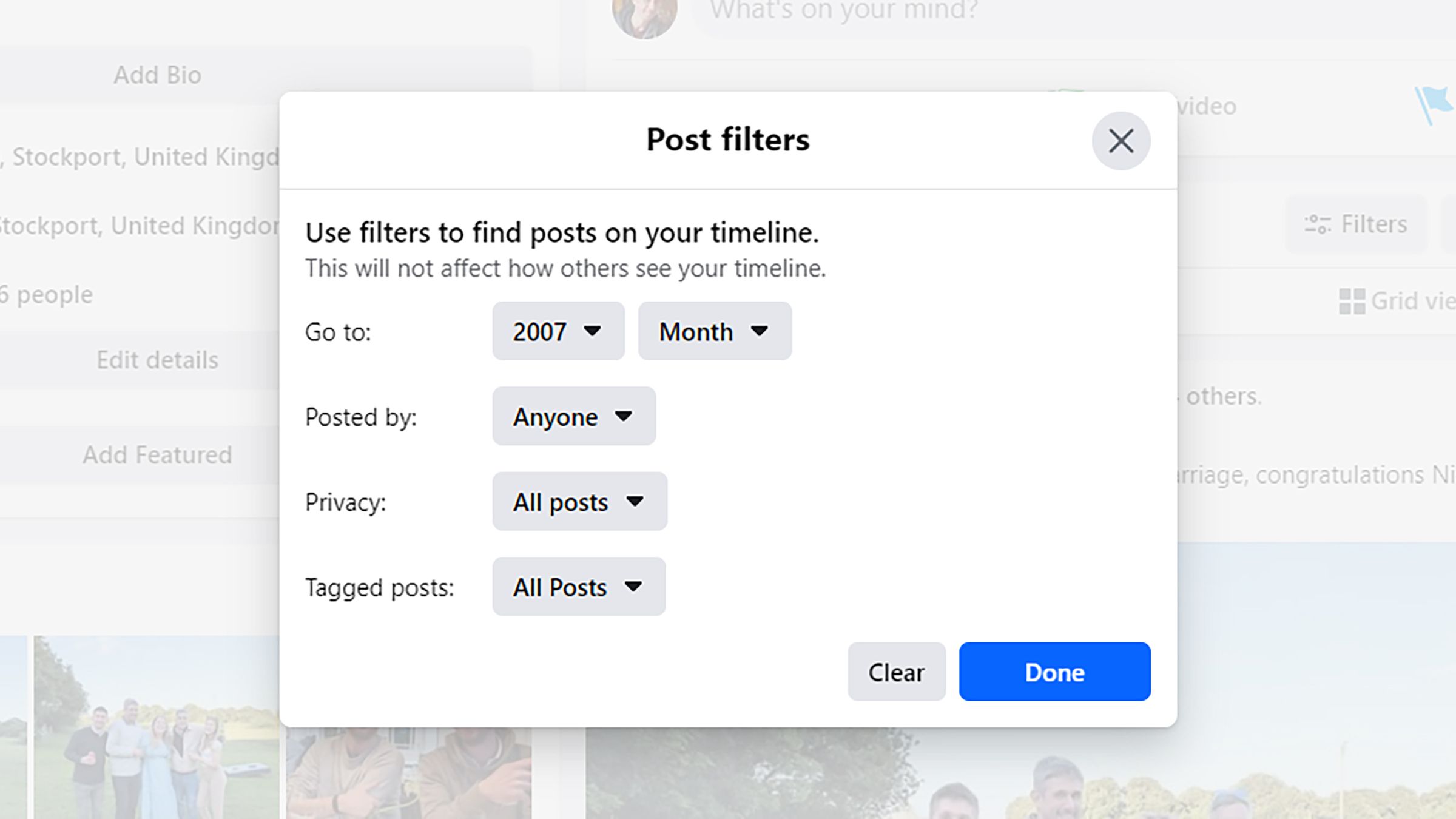Click the Done button to apply filters
The height and width of the screenshot is (819, 1456).
[1054, 671]
